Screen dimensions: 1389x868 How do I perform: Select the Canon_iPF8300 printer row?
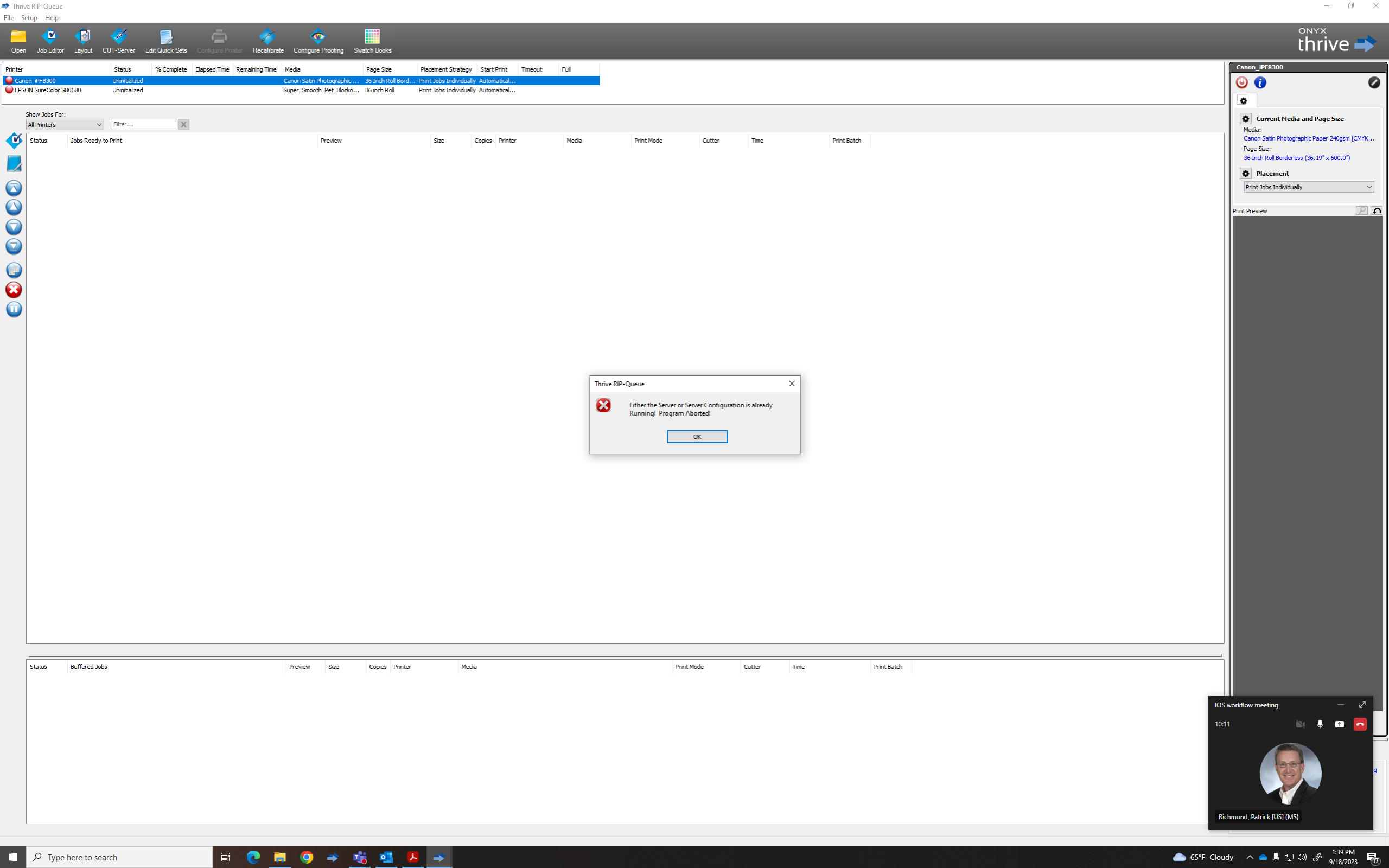click(301, 81)
